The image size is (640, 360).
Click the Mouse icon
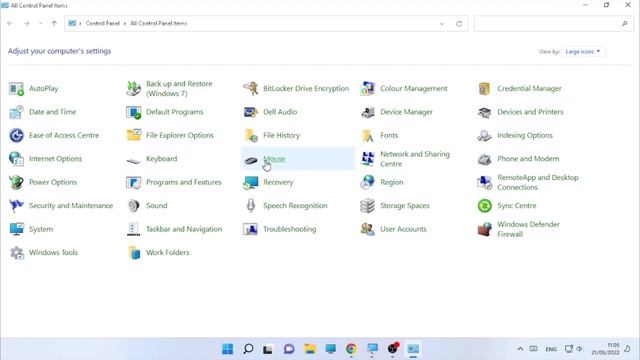click(x=251, y=160)
